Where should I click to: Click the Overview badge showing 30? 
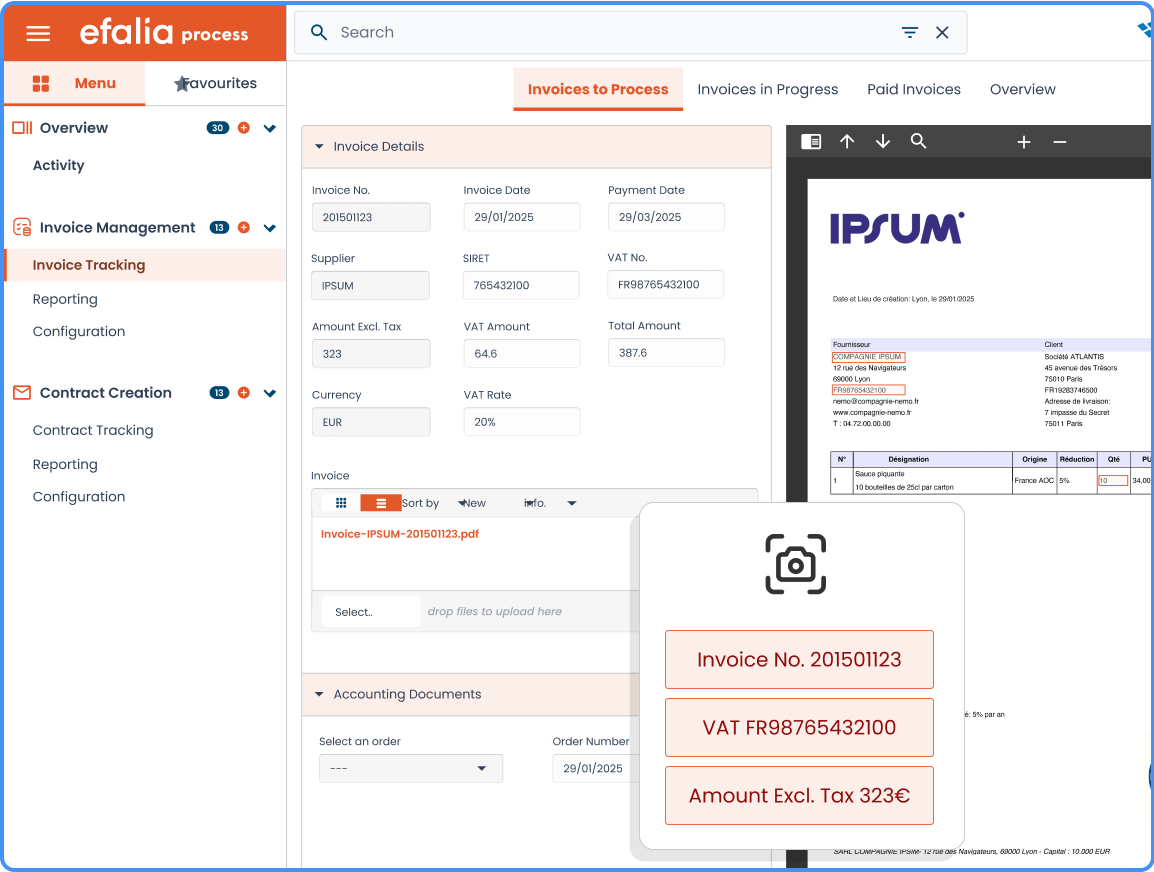pyautogui.click(x=218, y=128)
